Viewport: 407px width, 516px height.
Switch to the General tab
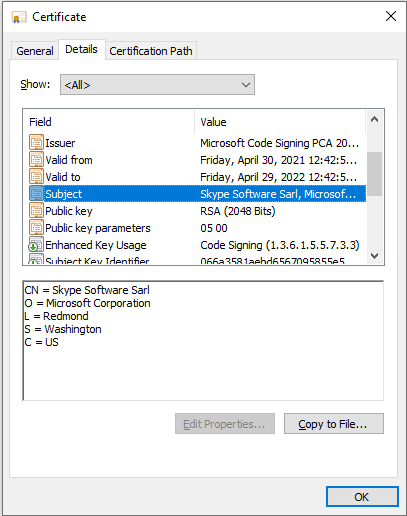click(35, 51)
